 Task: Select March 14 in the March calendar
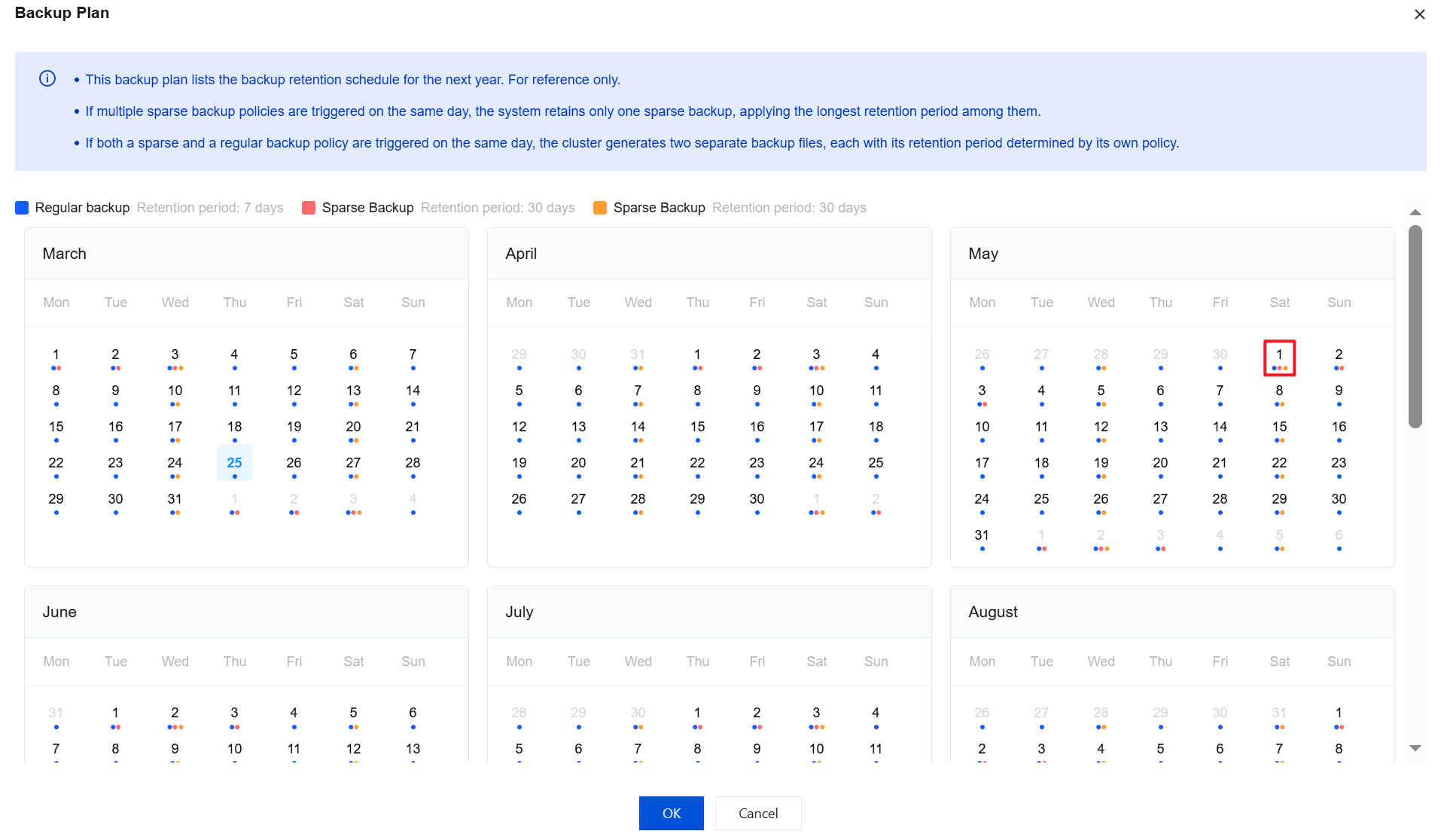coord(413,391)
